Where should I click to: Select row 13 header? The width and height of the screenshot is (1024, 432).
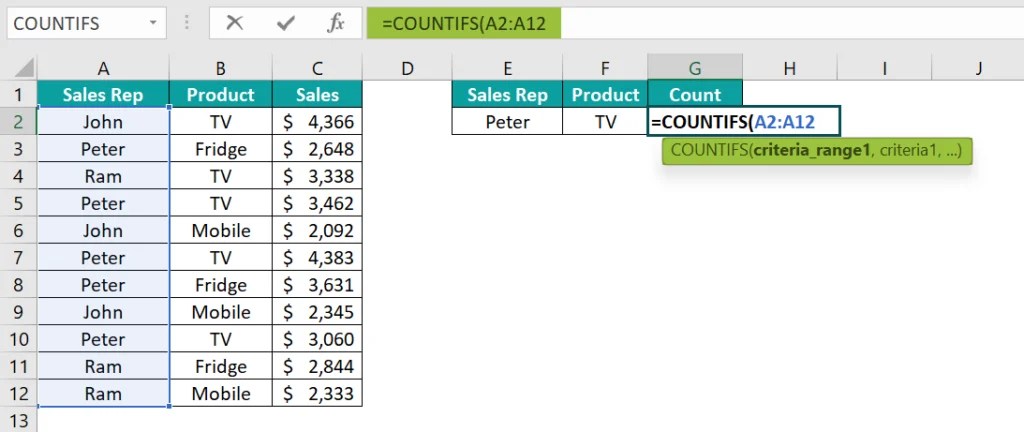point(18,419)
